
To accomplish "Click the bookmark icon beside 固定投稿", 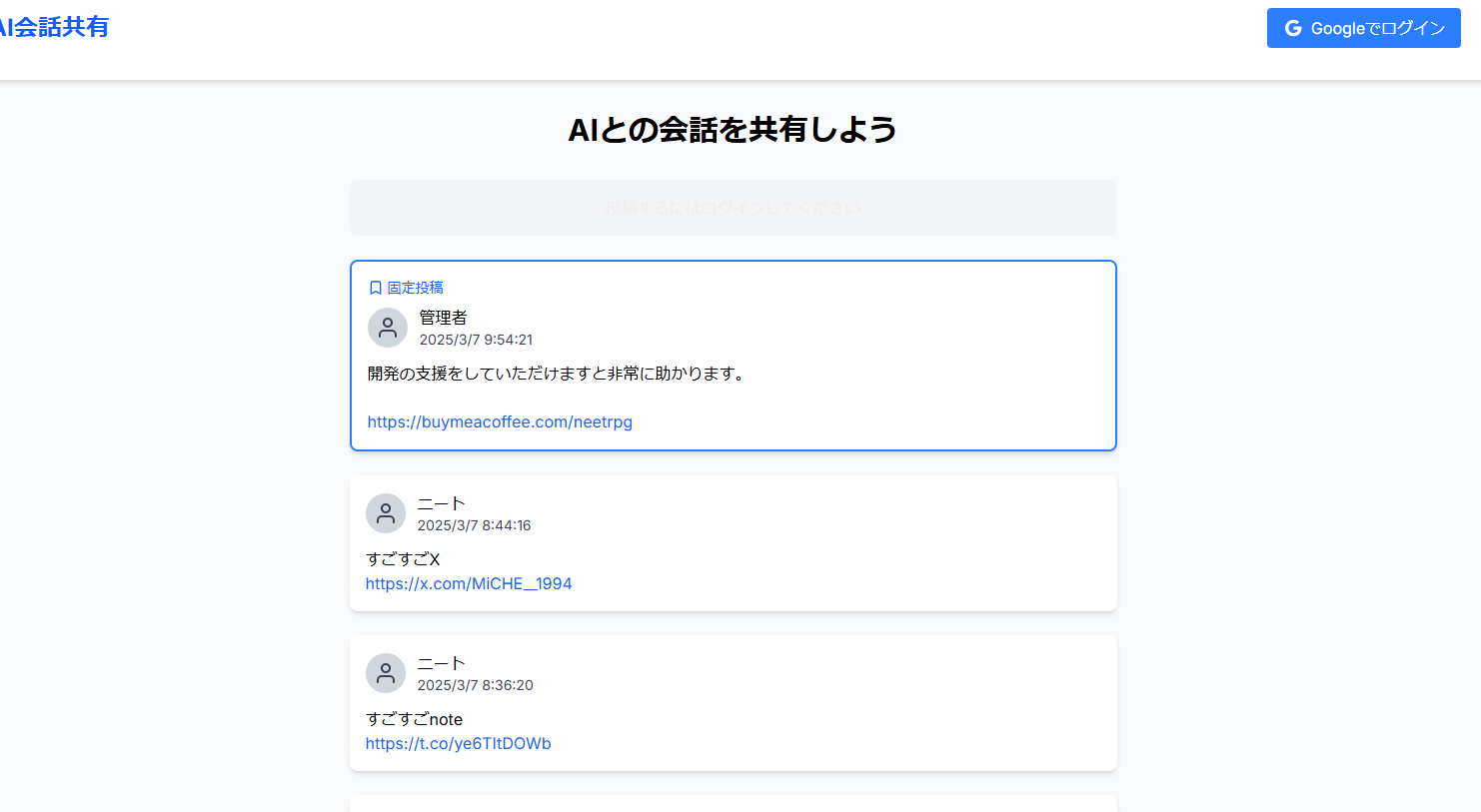I will coord(376,288).
